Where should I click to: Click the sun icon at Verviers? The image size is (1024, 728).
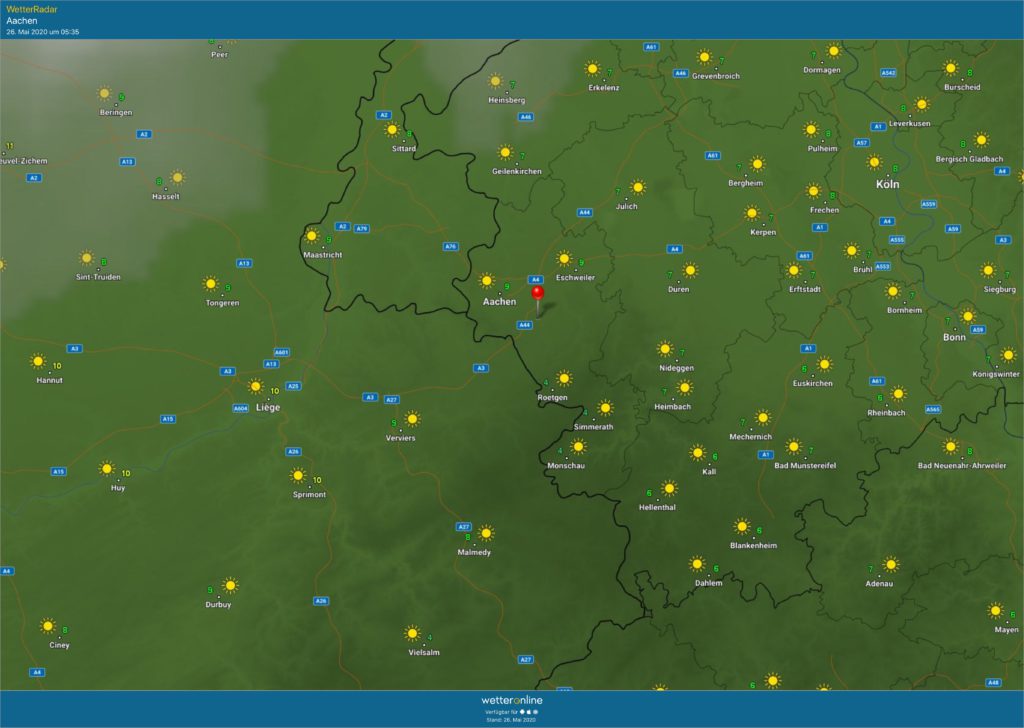point(412,419)
